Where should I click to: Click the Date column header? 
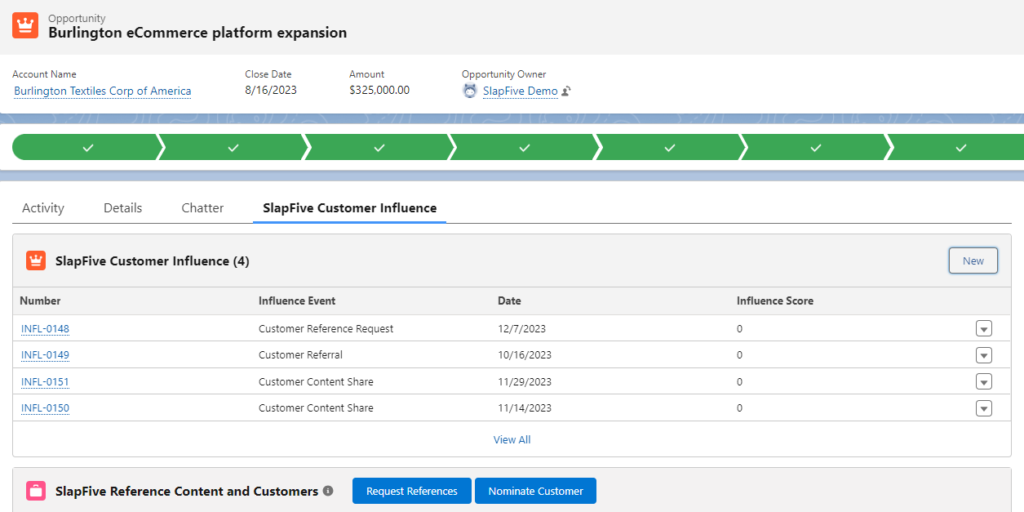[x=509, y=301]
